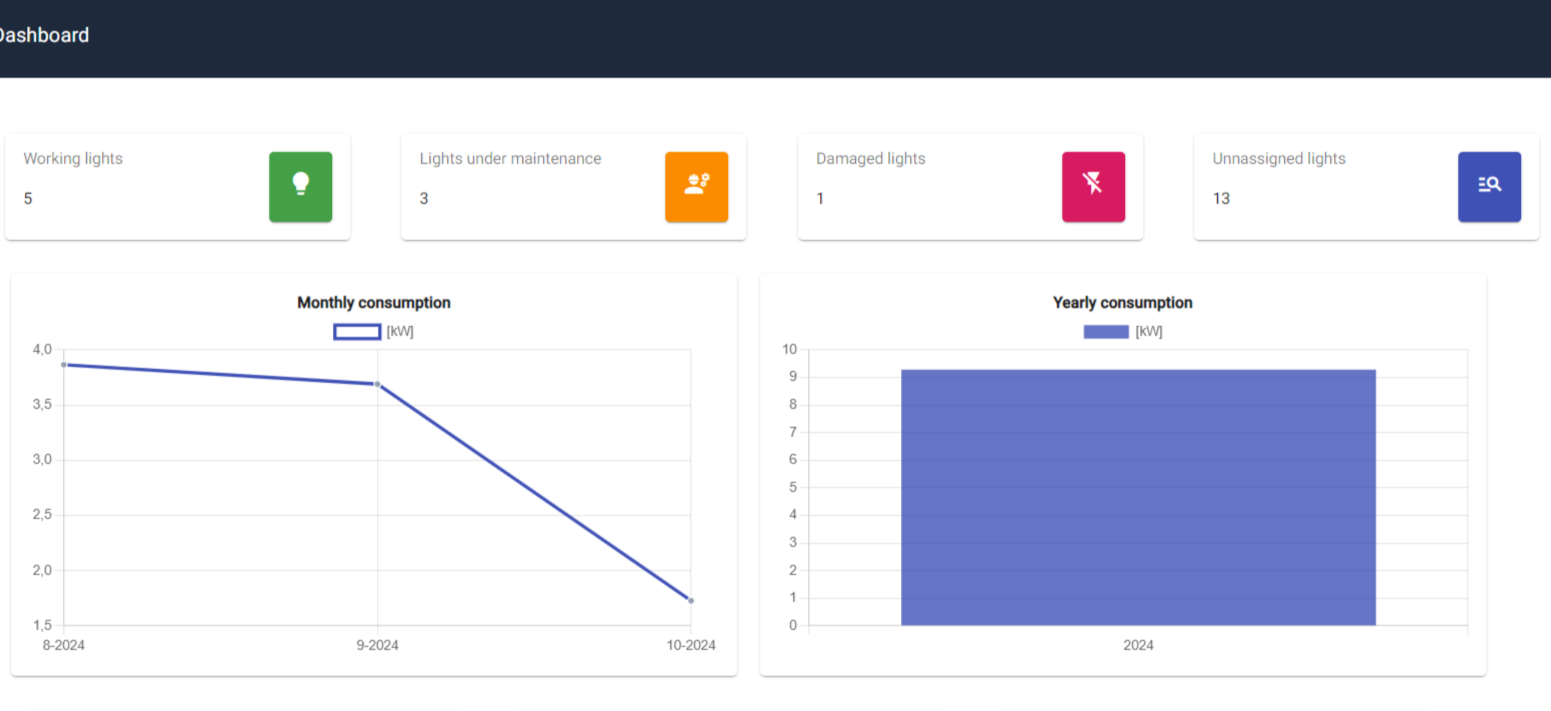
Task: Open the Damaged lights card label
Action: (870, 159)
